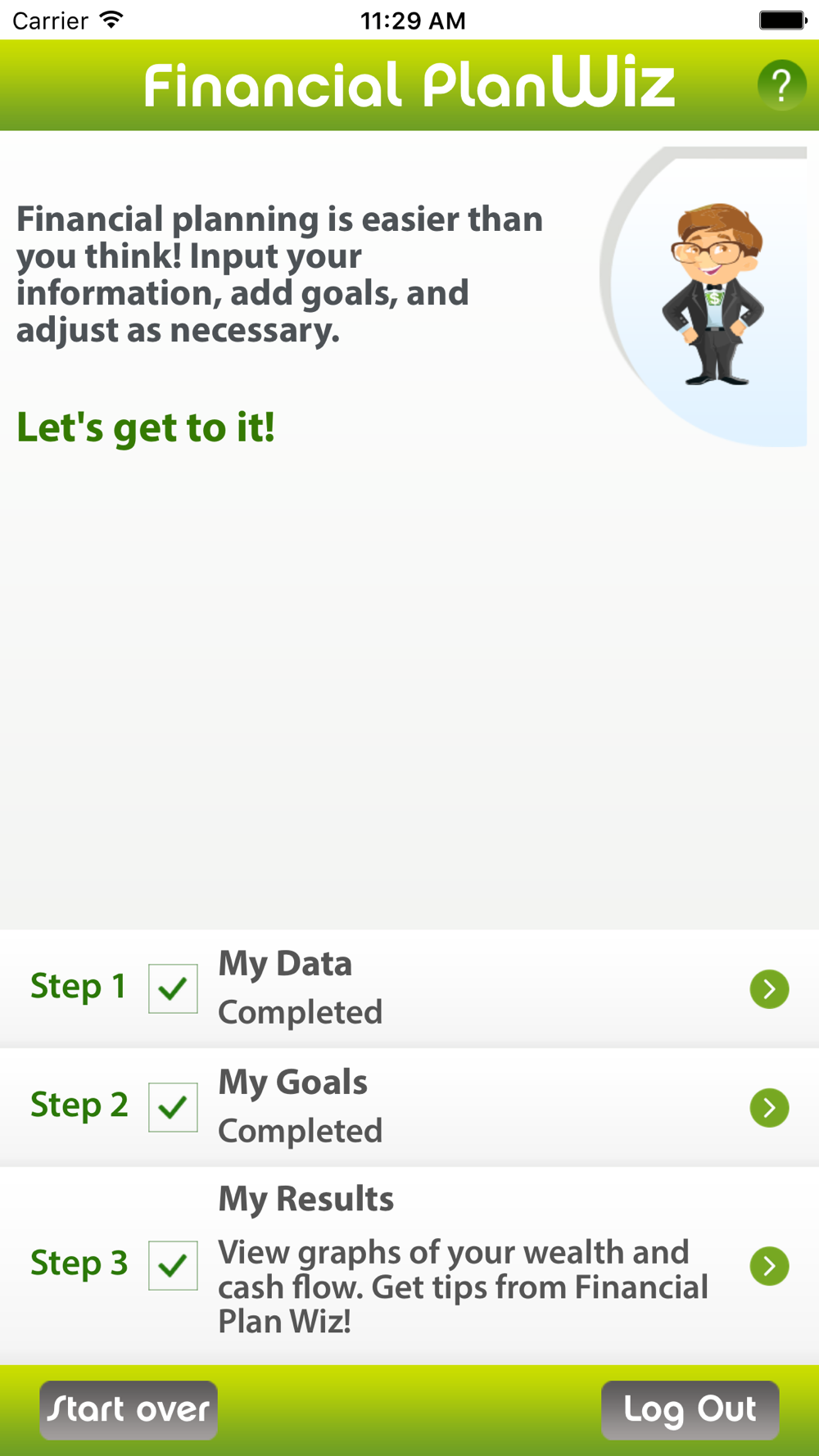Toggle the Step 3 My Results checkbox
The width and height of the screenshot is (819, 1456).
click(173, 1265)
